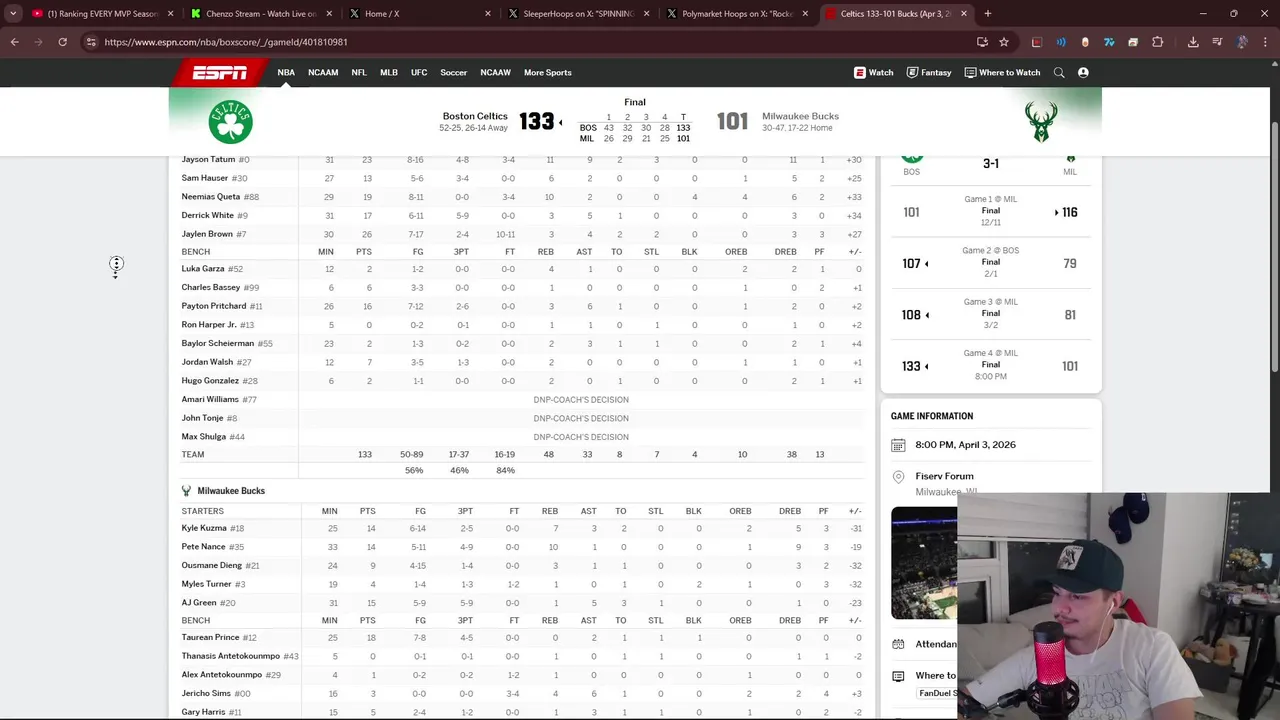
Task: Open the tab search dropdown arrow
Action: [x=12, y=14]
